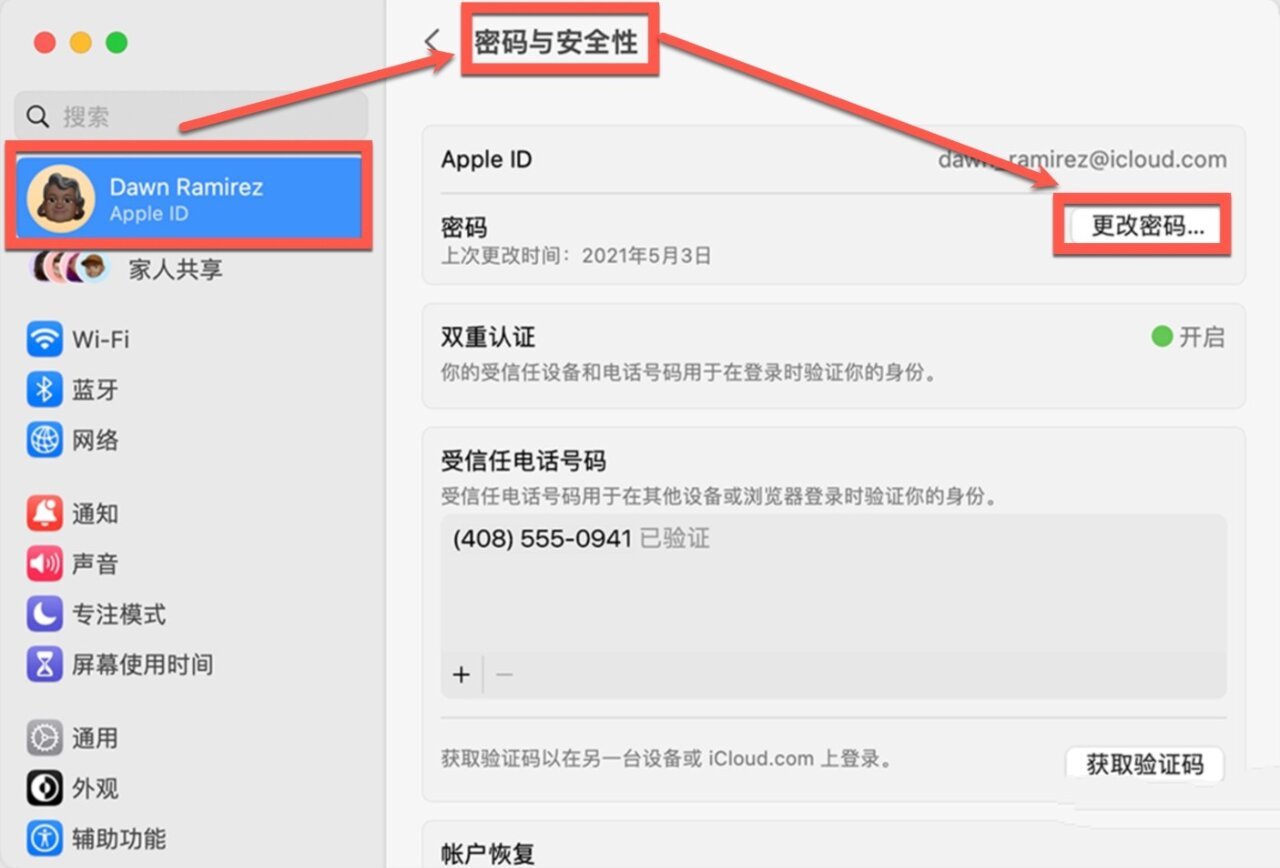Screen dimensions: 1280x868
Task: Open the Appearance (外观) icon
Action: coord(44,788)
